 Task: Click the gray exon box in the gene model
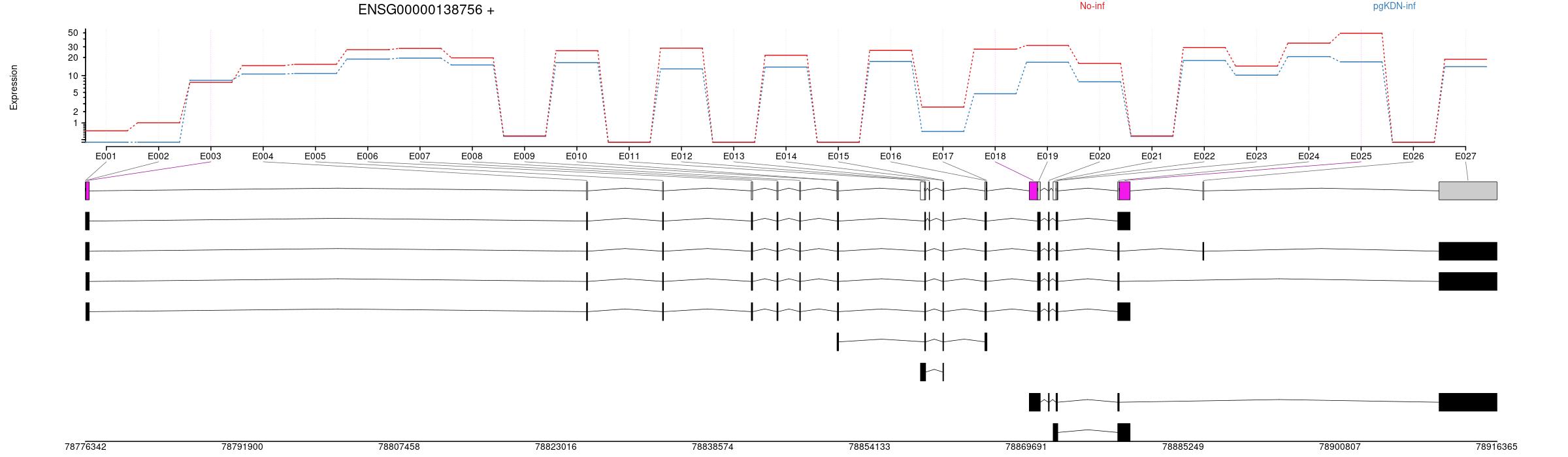pos(1468,191)
